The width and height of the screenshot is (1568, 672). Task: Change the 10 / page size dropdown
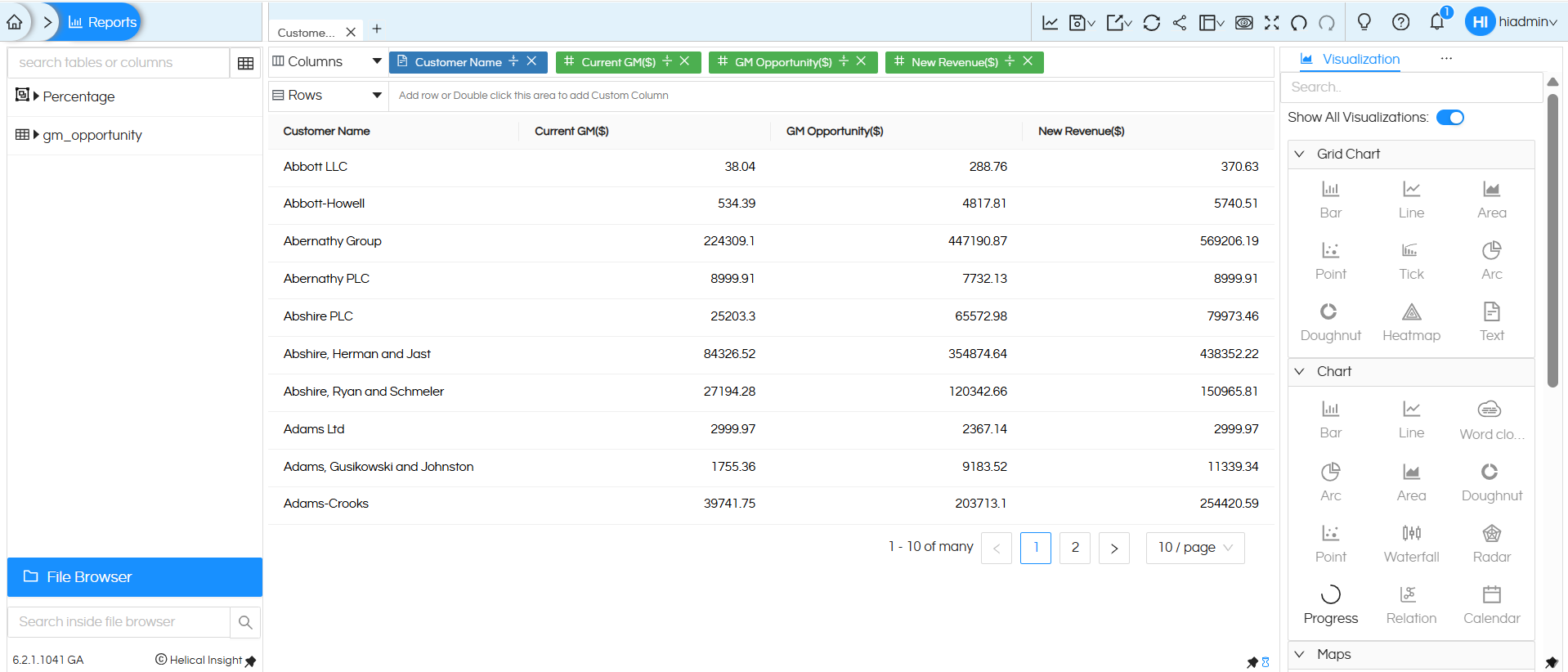tap(1195, 548)
